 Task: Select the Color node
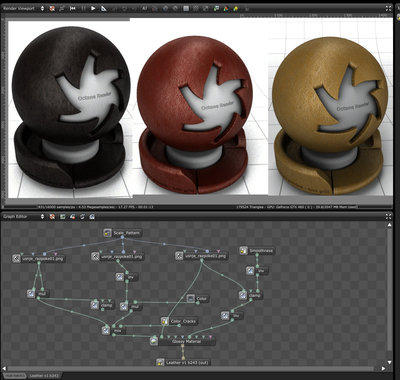(198, 299)
